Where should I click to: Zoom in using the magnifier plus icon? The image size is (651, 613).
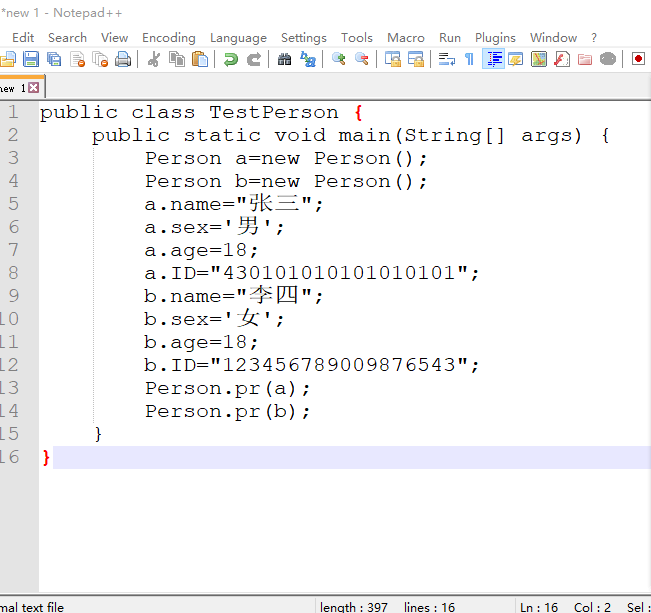pyautogui.click(x=339, y=59)
